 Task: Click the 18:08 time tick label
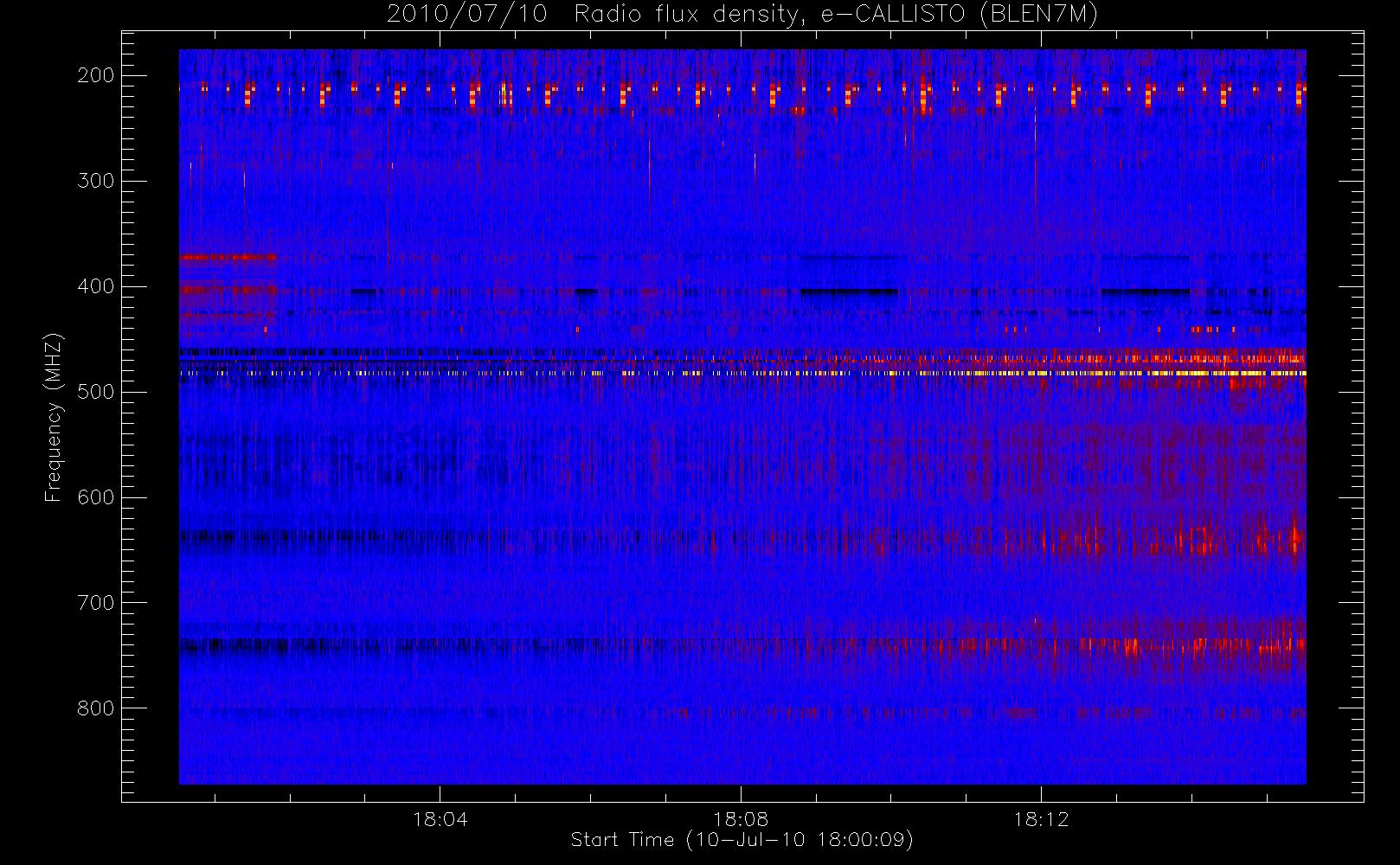click(x=741, y=819)
